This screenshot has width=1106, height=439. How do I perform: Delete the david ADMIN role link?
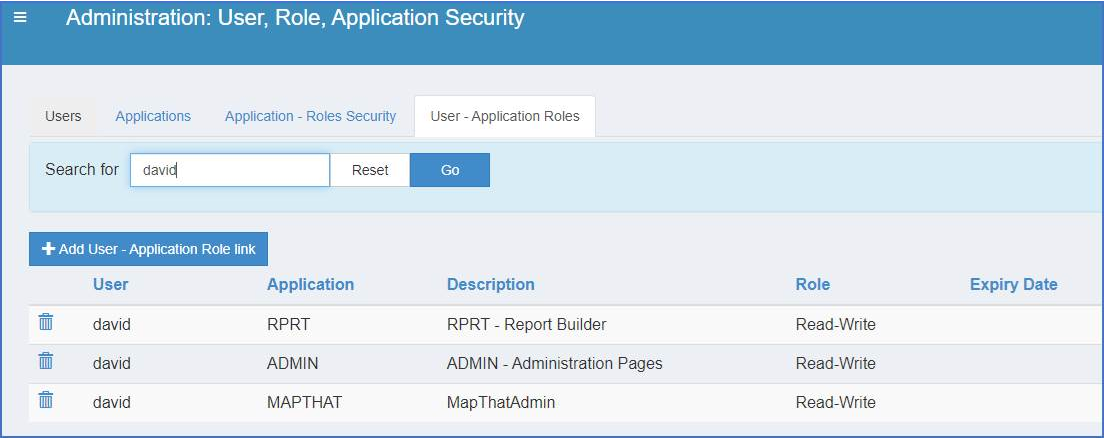(46, 361)
